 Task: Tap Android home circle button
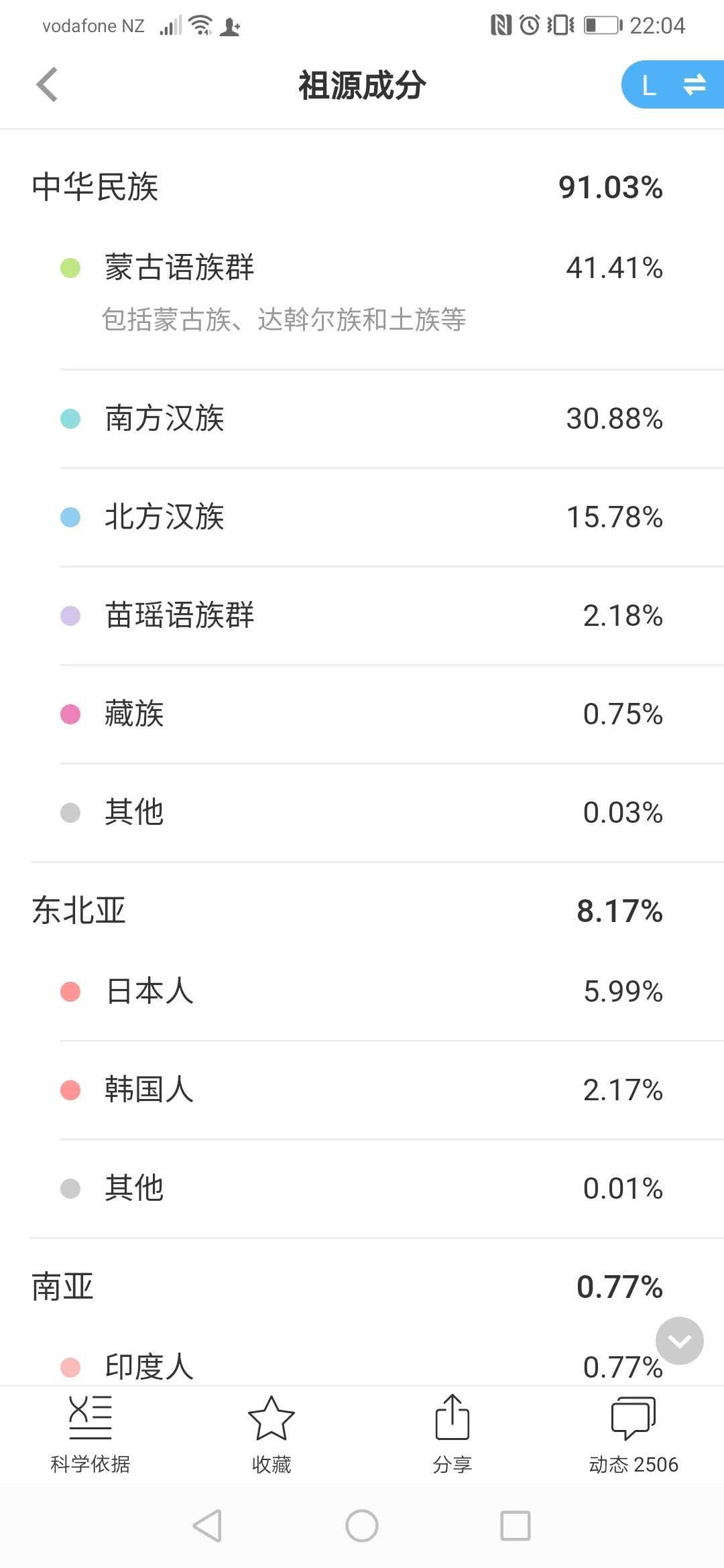pyautogui.click(x=362, y=1526)
